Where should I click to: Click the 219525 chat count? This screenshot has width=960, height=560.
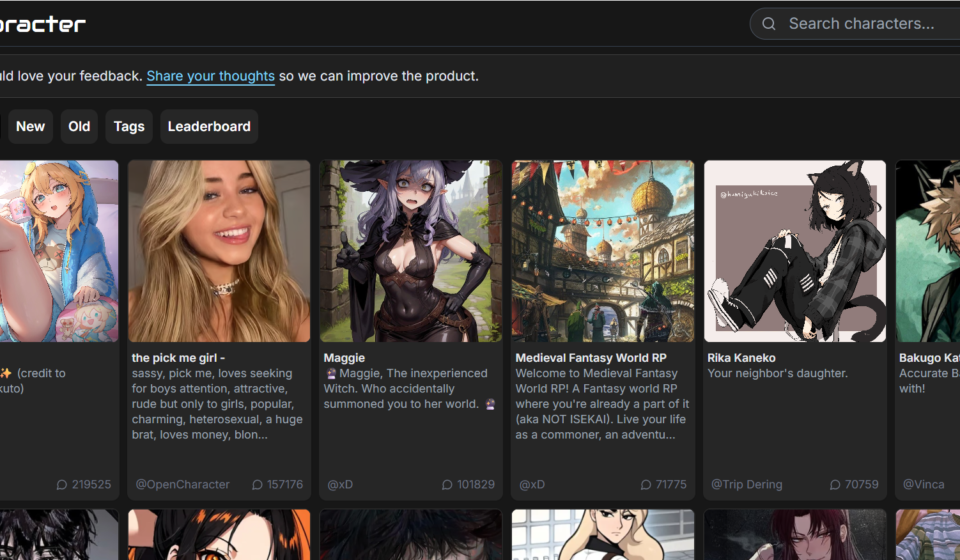(91, 484)
